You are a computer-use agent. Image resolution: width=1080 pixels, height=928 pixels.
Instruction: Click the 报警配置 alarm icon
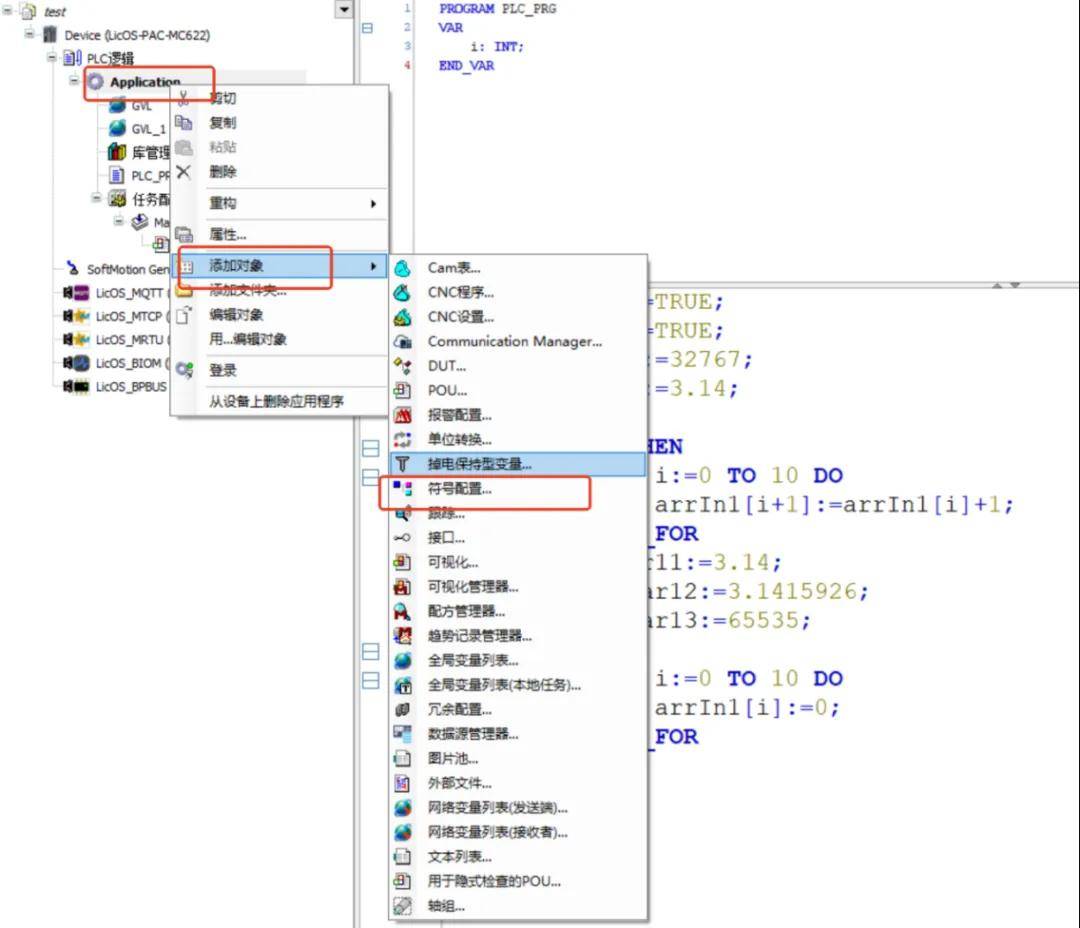pyautogui.click(x=402, y=415)
